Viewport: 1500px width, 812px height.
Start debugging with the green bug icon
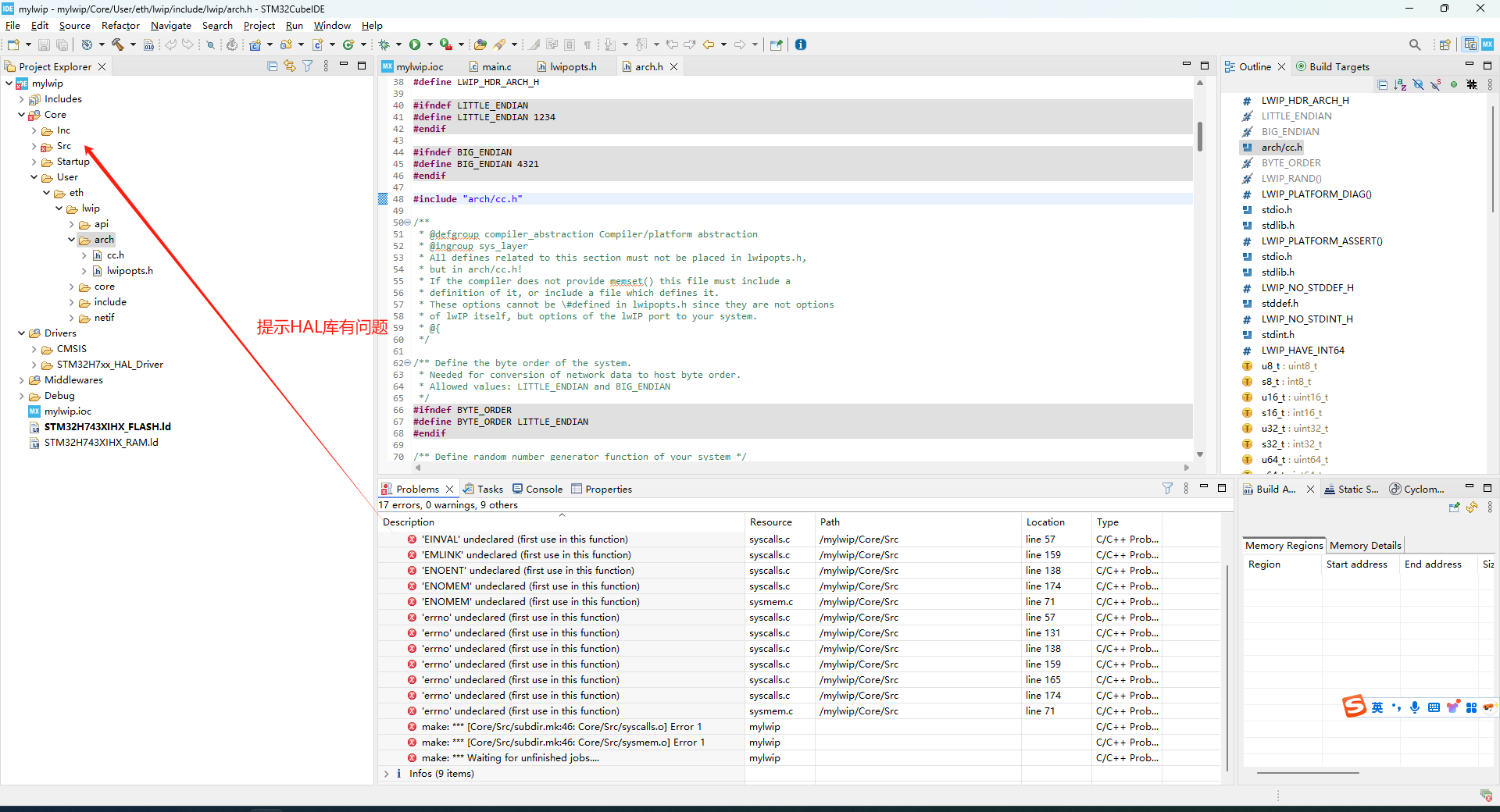click(384, 45)
